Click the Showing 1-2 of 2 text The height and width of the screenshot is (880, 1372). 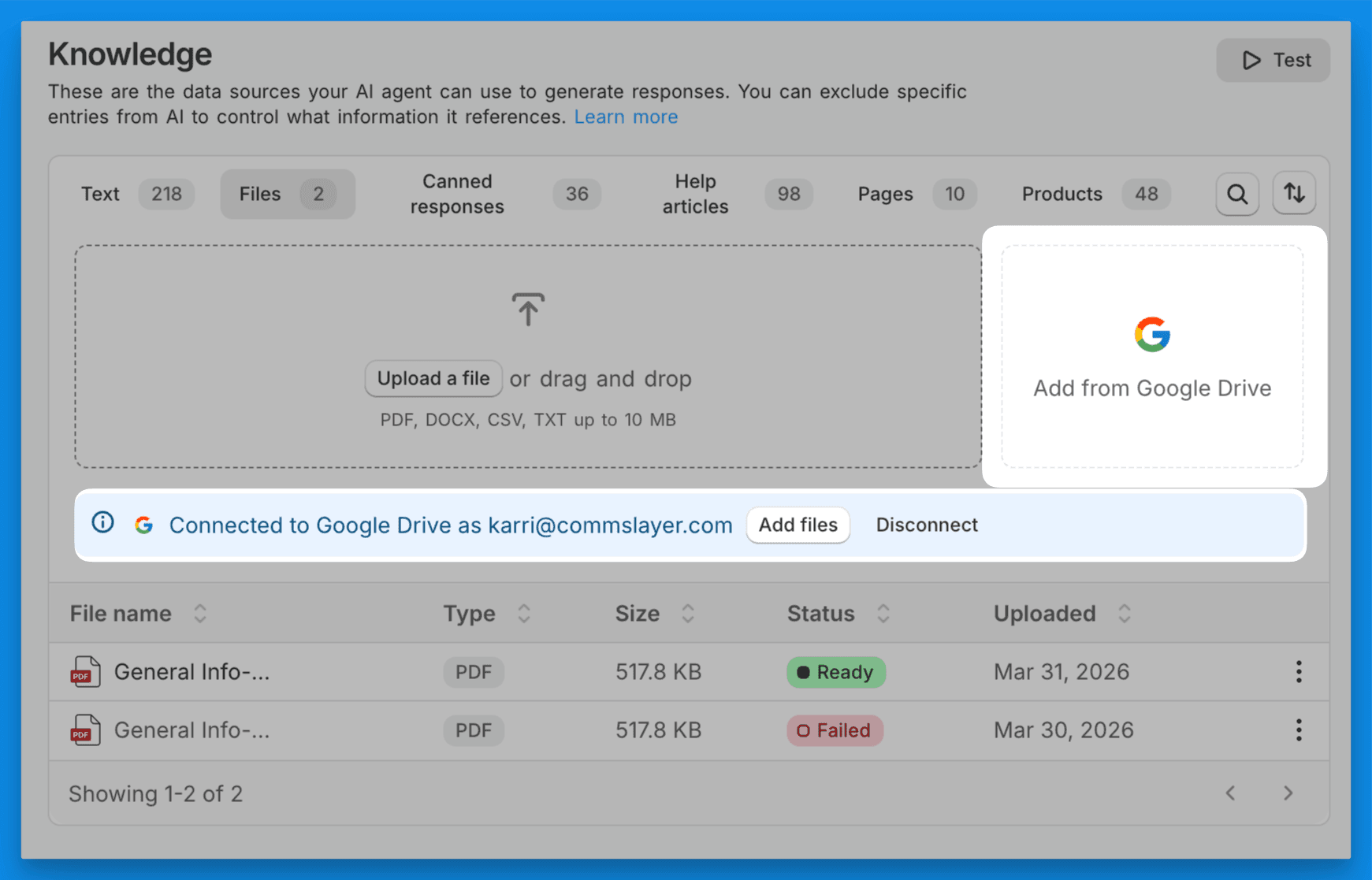click(156, 794)
